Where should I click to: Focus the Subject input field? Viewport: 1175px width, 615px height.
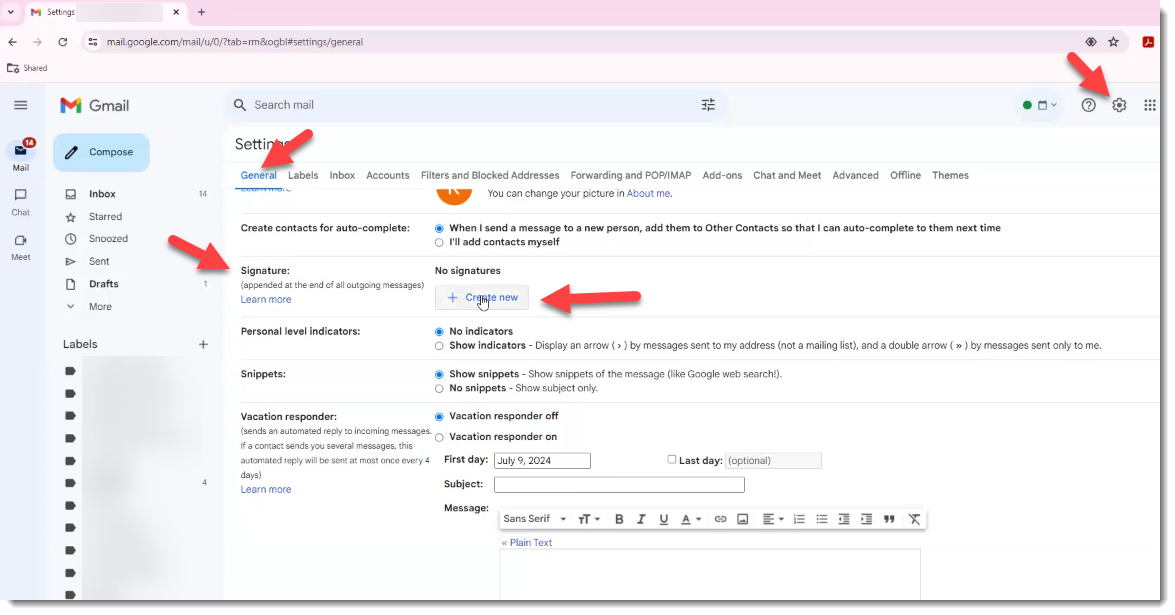pyautogui.click(x=619, y=485)
